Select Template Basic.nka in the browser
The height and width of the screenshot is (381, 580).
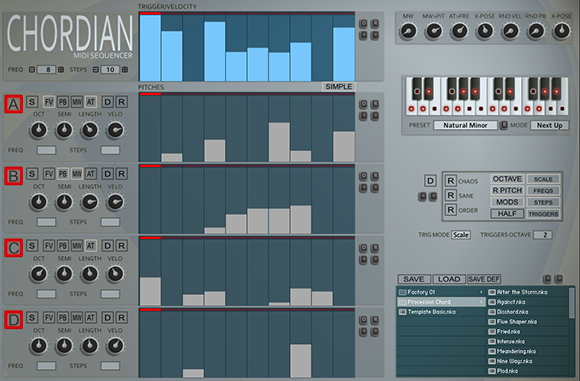[x=441, y=312]
